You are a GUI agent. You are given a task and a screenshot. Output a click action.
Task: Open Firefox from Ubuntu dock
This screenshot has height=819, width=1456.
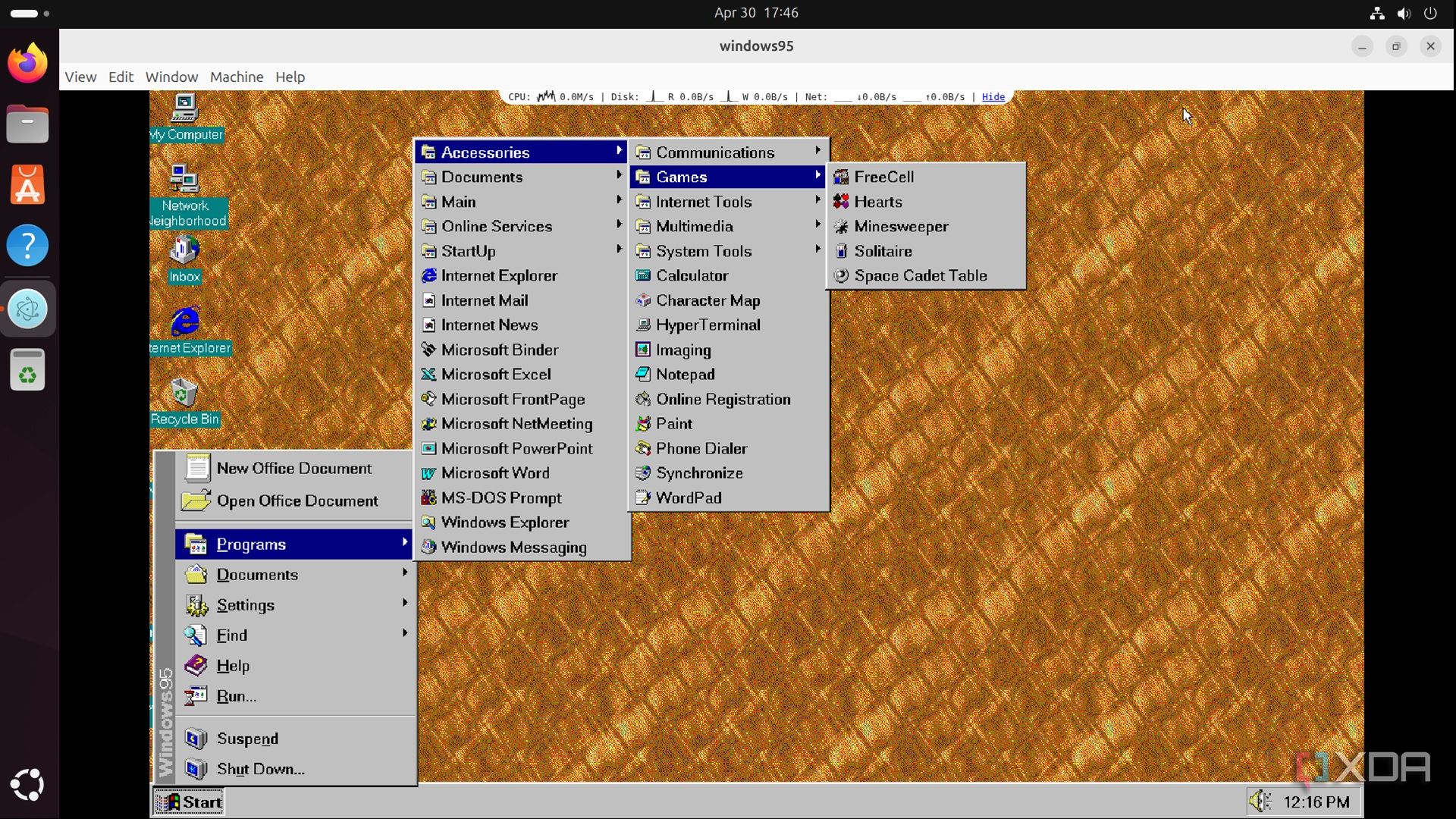pyautogui.click(x=27, y=63)
